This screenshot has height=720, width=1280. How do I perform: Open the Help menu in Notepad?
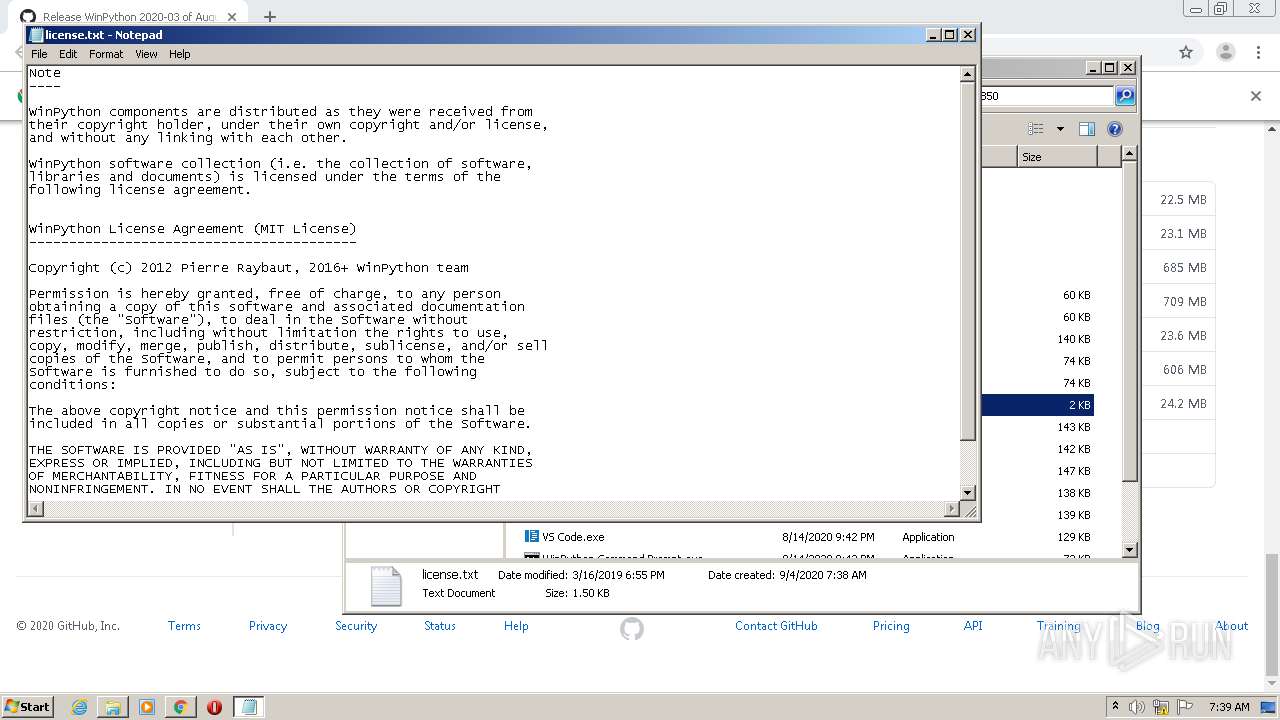tap(180, 54)
